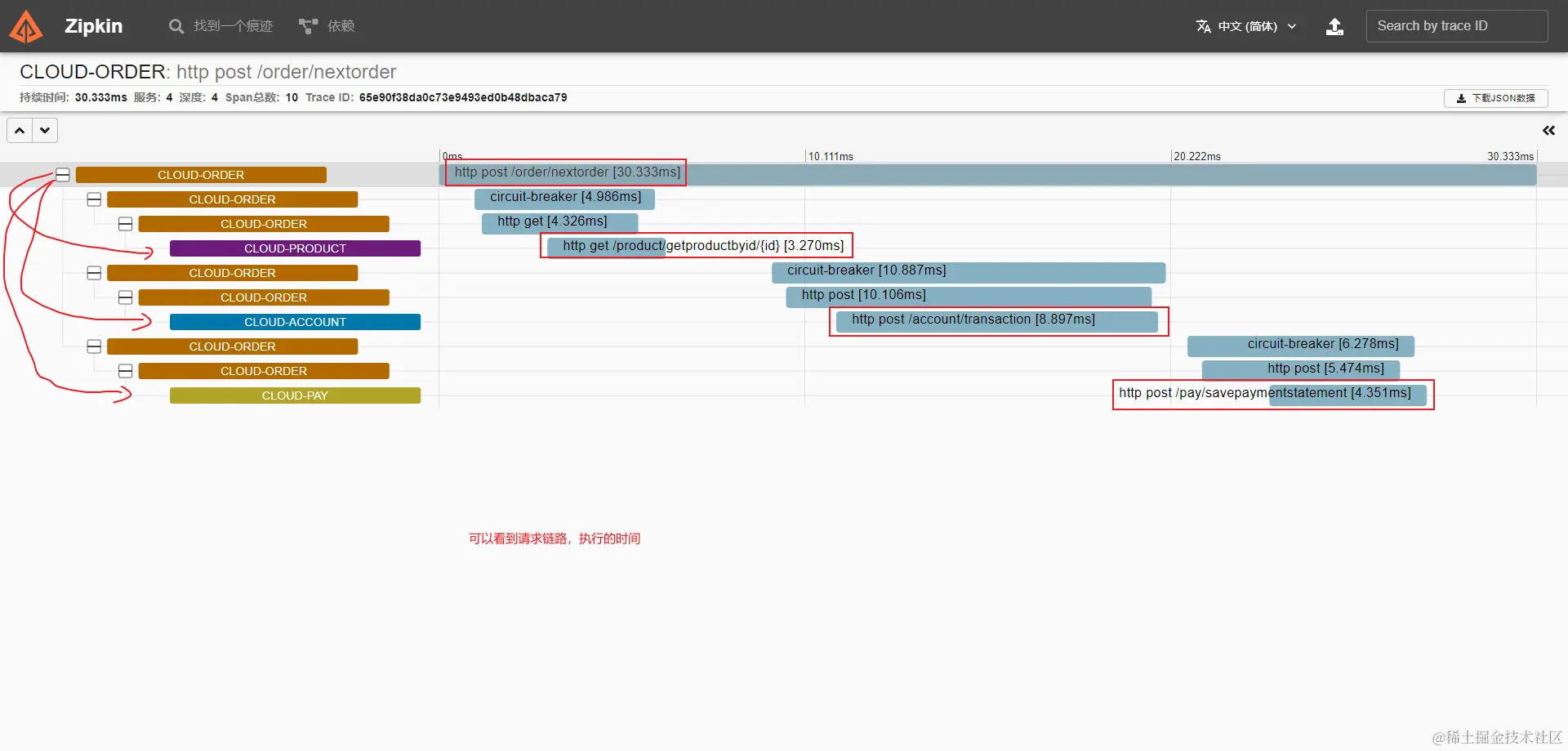Collapse the CLOUD-ORDER node for circuit-breaker 6.278ms
This screenshot has width=1568, height=751.
click(x=94, y=346)
